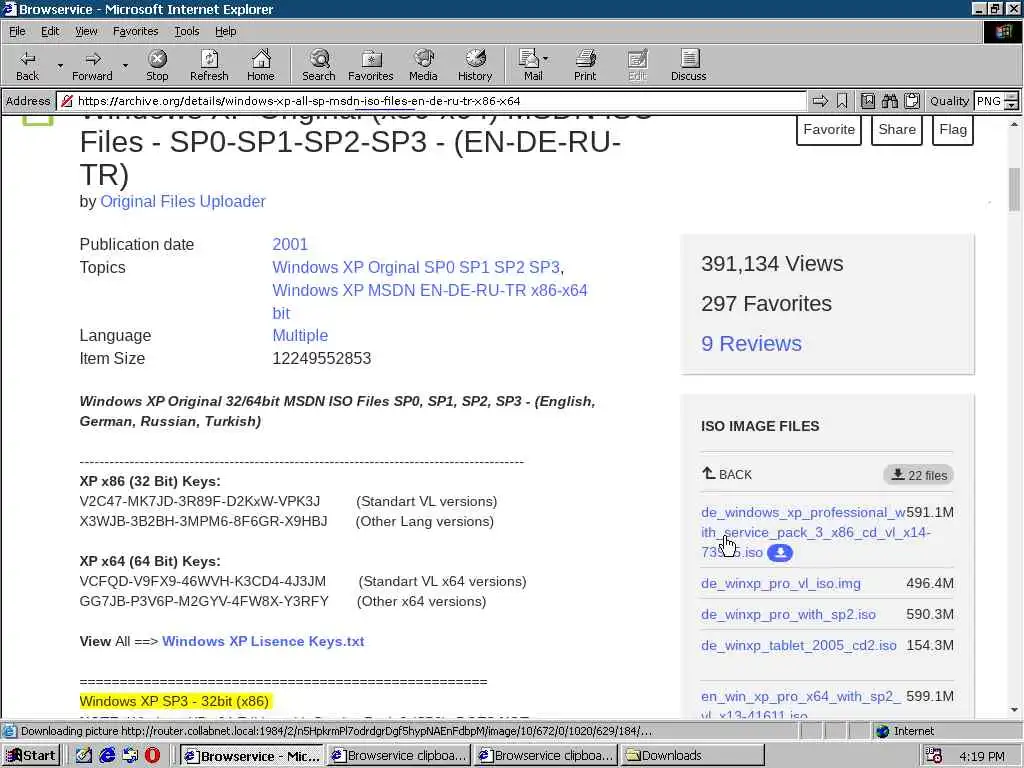Open de_winxp_tablet_2005_cd2.iso file link

(799, 645)
